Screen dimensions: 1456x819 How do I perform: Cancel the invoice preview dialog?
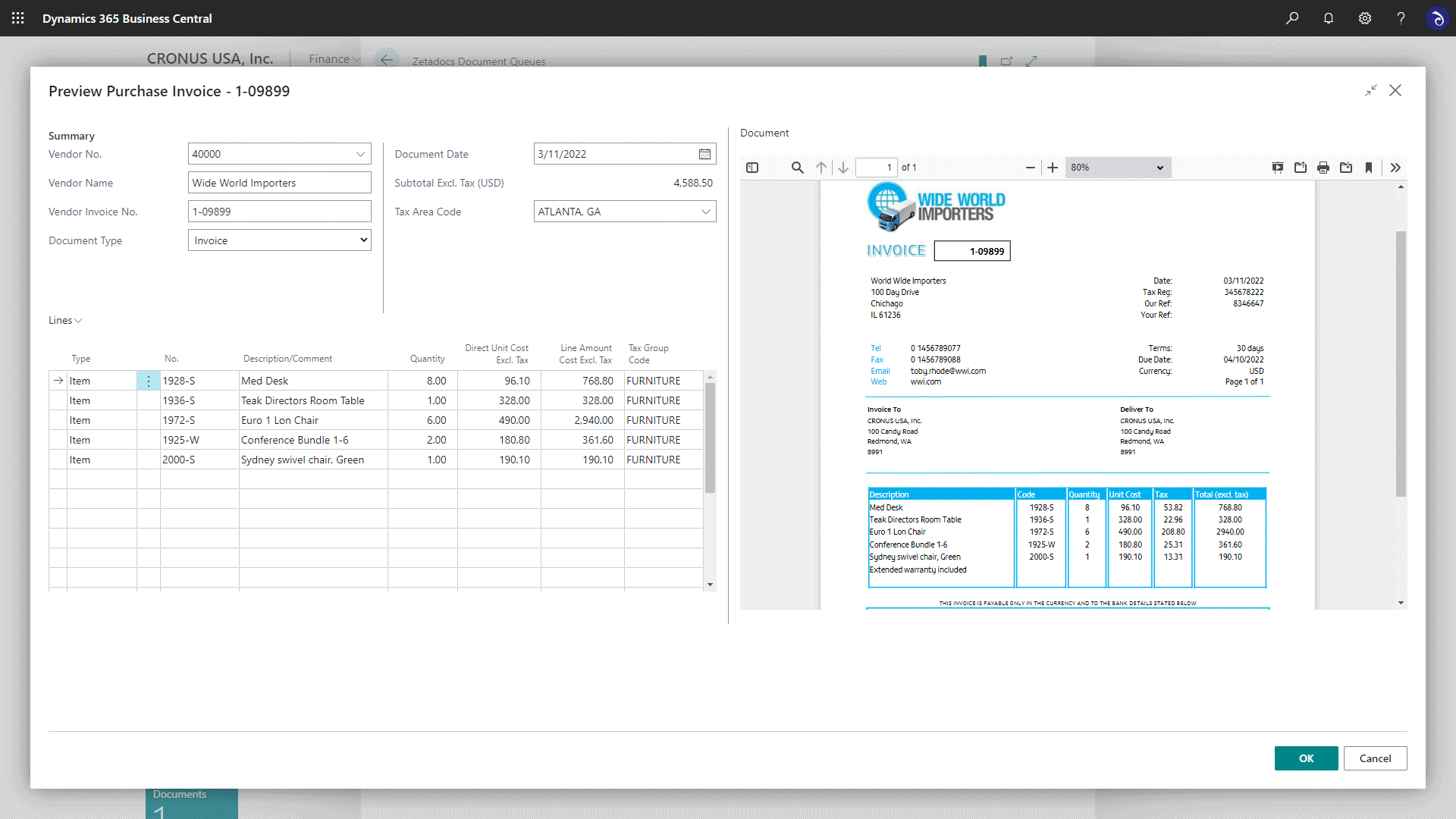tap(1375, 758)
